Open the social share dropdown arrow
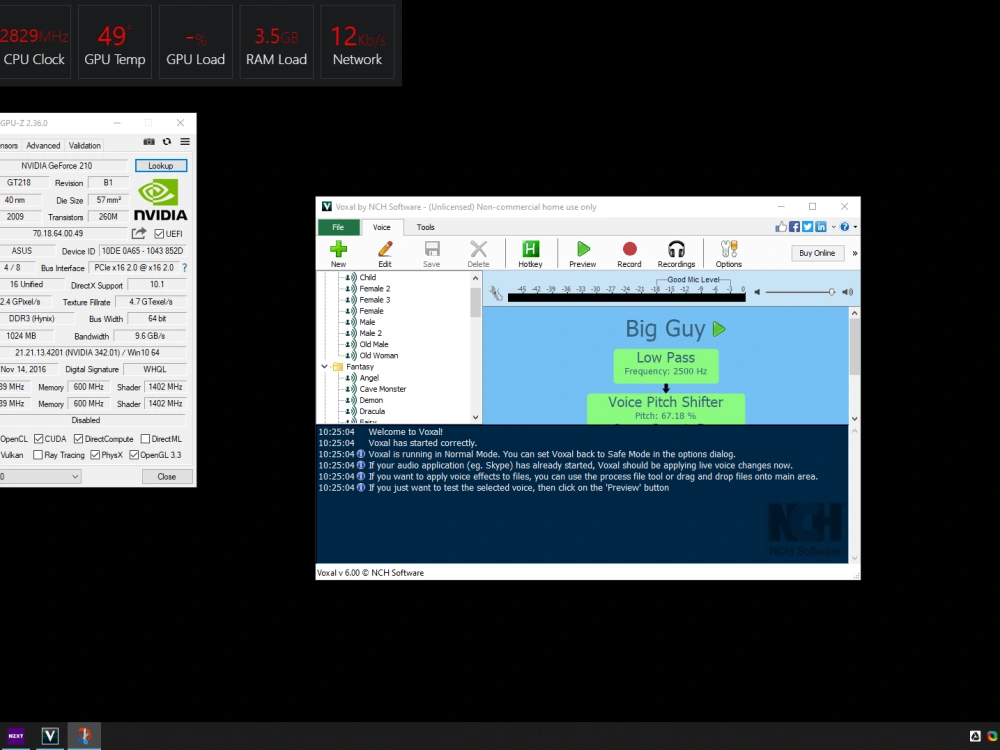The width and height of the screenshot is (1000, 750). 833,226
